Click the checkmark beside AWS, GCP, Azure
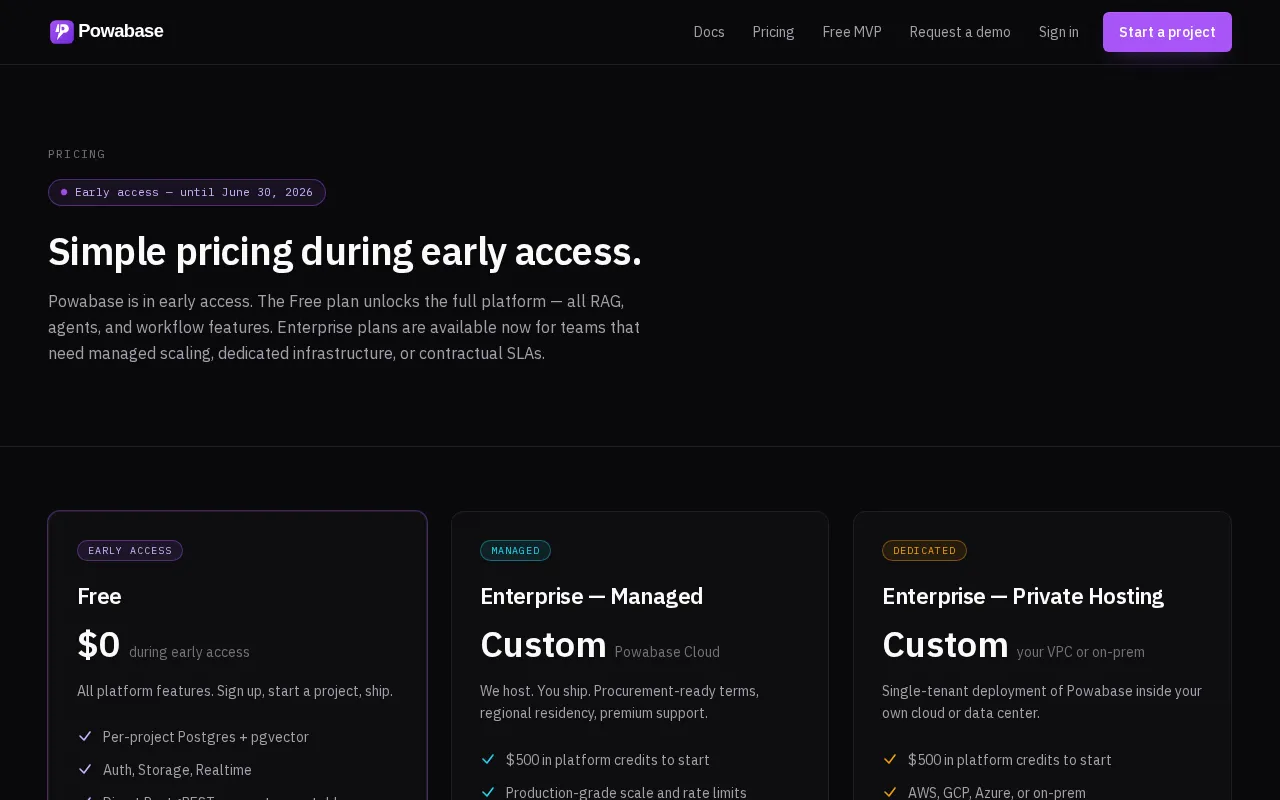The width and height of the screenshot is (1280, 800). click(x=890, y=792)
